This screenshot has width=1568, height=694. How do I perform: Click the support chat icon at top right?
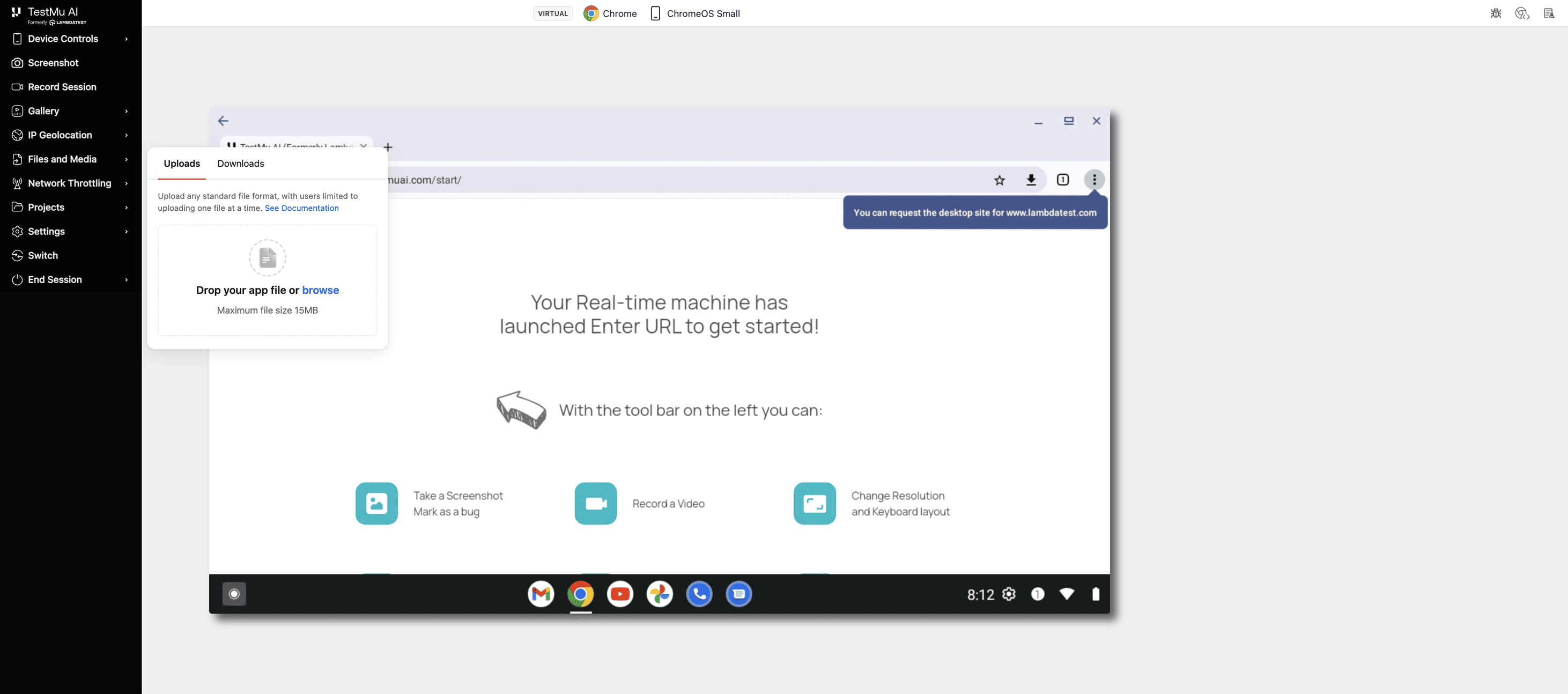(x=1522, y=13)
